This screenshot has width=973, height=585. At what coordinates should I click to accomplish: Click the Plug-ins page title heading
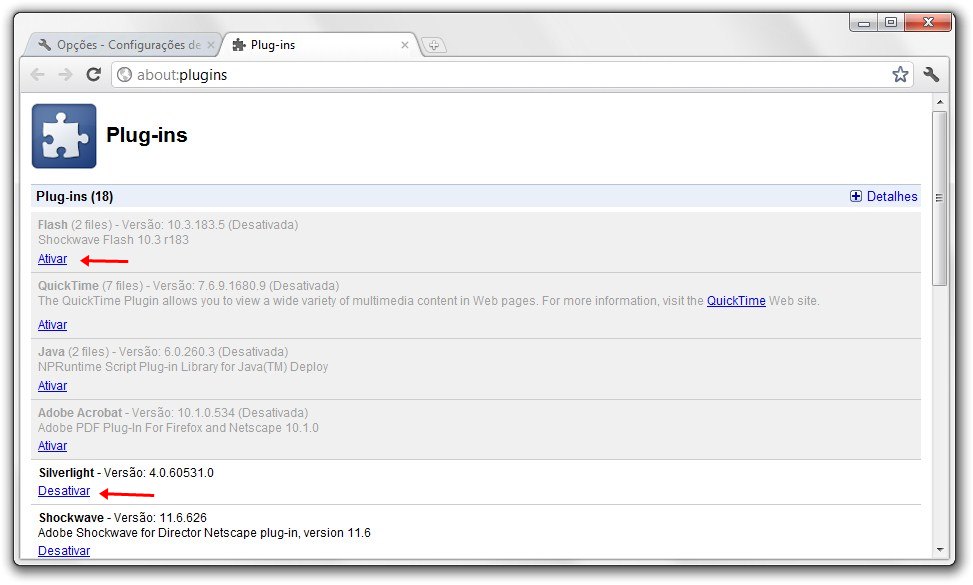pos(146,135)
